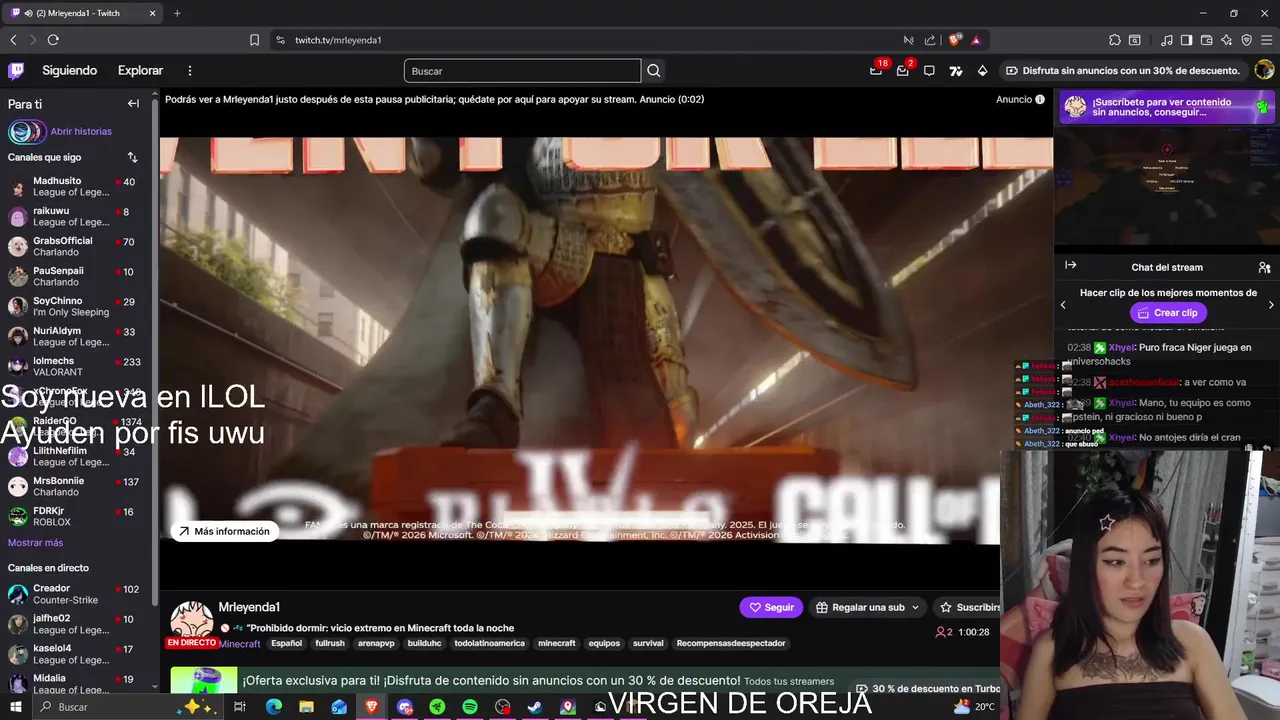
Task: Click the Suscribirse star button
Action: tap(968, 607)
